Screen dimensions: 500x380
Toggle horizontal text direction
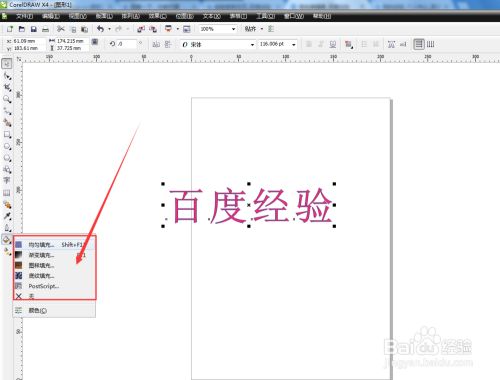(419, 44)
